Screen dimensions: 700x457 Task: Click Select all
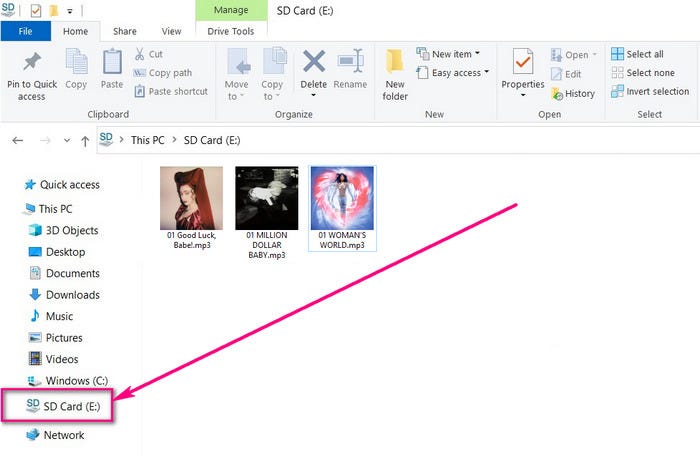[637, 54]
